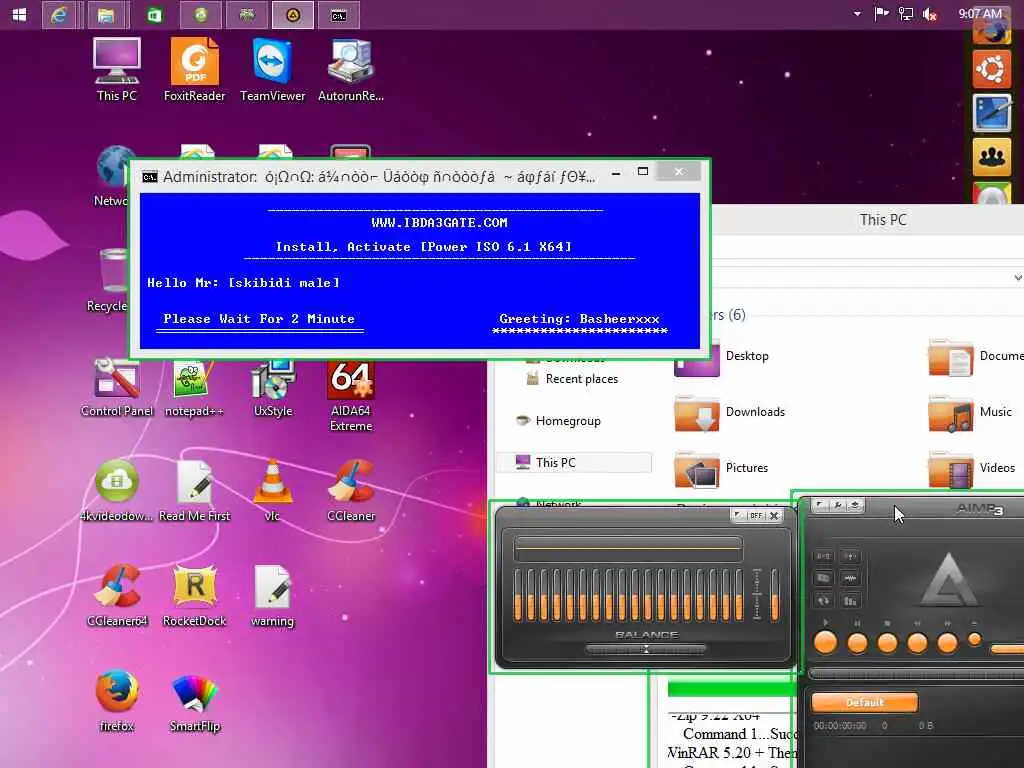Click the Stop button in AIMP3
1024x768 pixels.
887,643
